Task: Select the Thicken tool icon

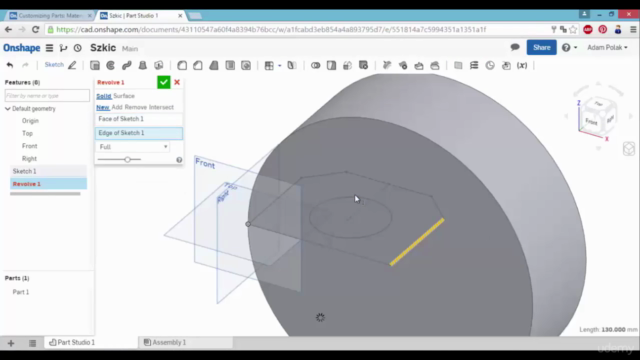Action: point(159,65)
